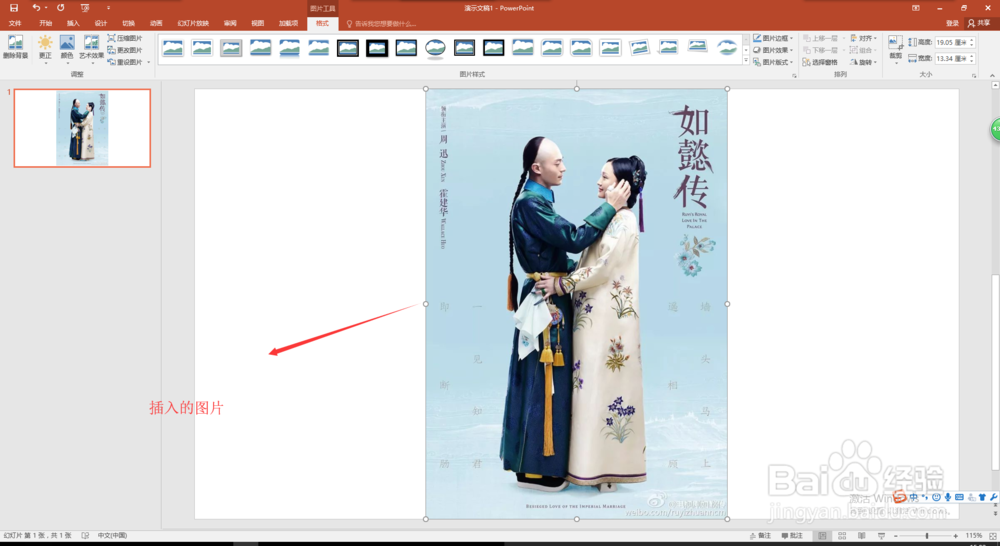The height and width of the screenshot is (546, 1000).
Task: Toggle the 批注 comments pane
Action: [x=793, y=536]
